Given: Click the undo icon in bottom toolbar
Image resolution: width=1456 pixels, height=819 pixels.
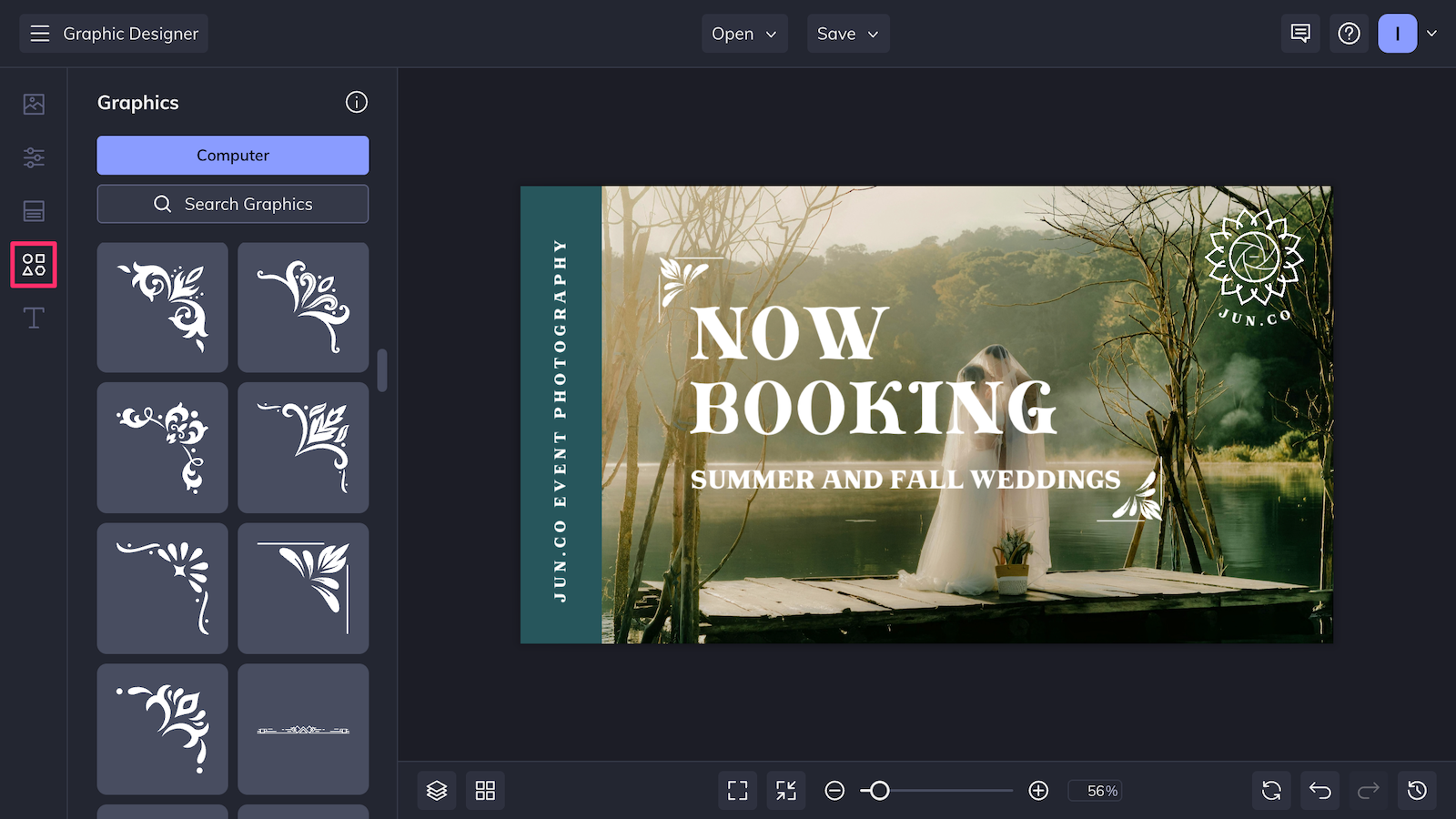Looking at the screenshot, I should click(x=1319, y=790).
